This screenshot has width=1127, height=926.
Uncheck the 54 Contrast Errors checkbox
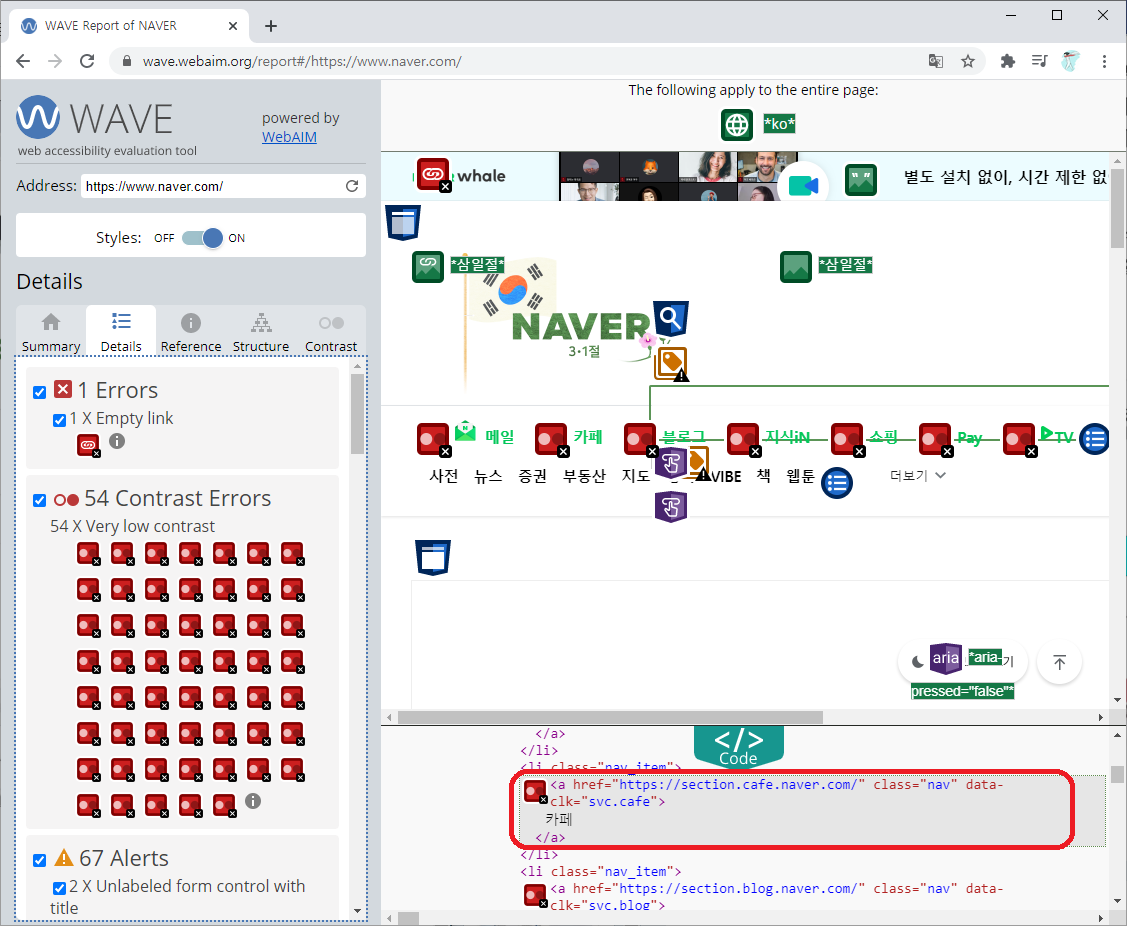(x=40, y=500)
